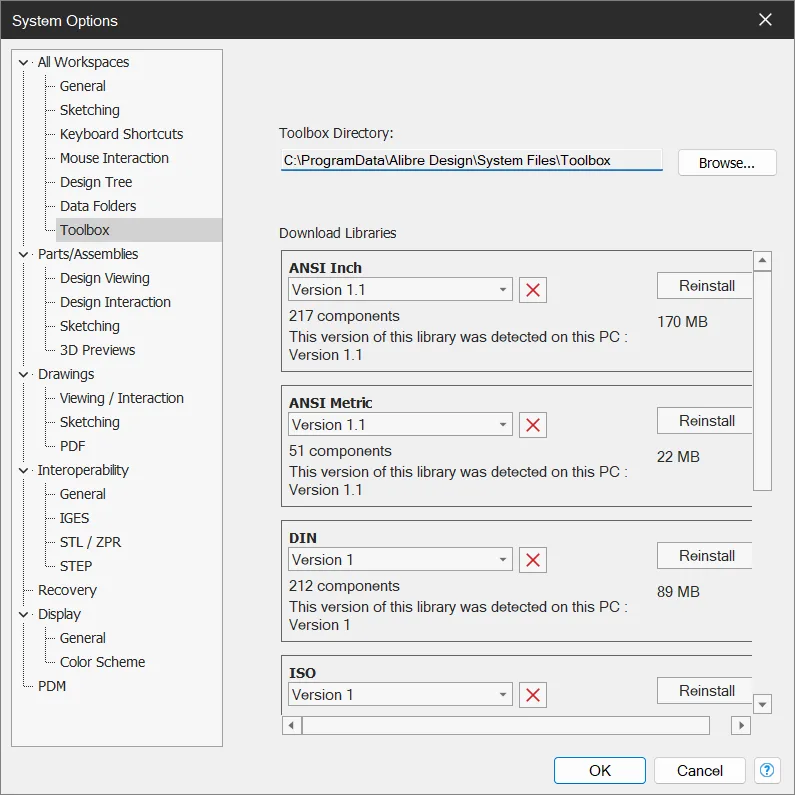Click the Toolbox Directory path field
795x795 pixels.
click(x=472, y=161)
